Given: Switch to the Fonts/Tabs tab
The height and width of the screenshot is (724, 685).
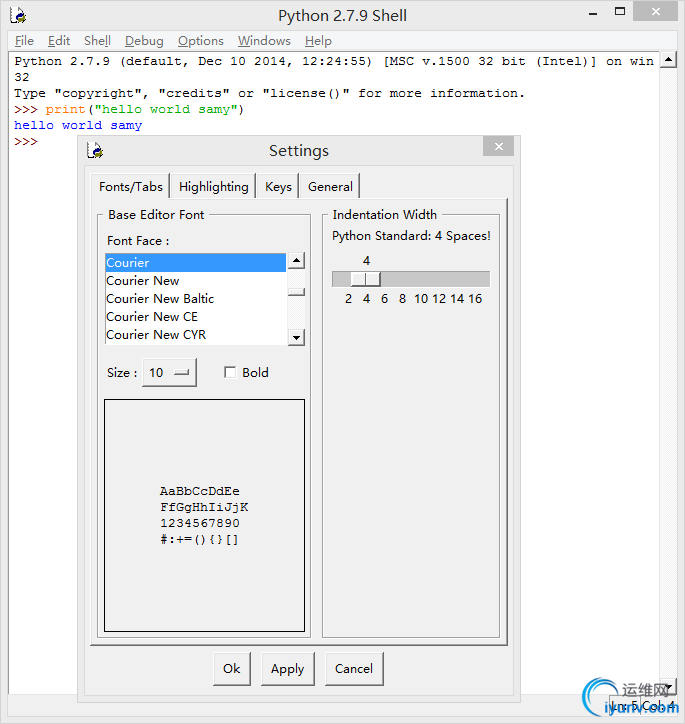Looking at the screenshot, I should (131, 187).
